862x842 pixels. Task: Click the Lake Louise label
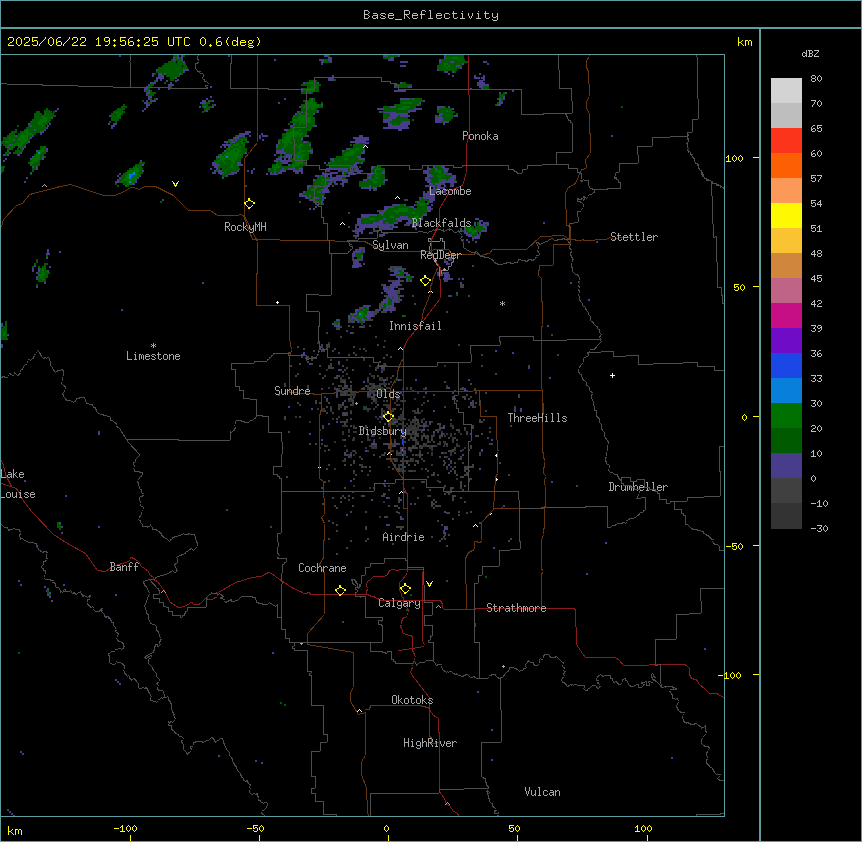click(x=18, y=484)
